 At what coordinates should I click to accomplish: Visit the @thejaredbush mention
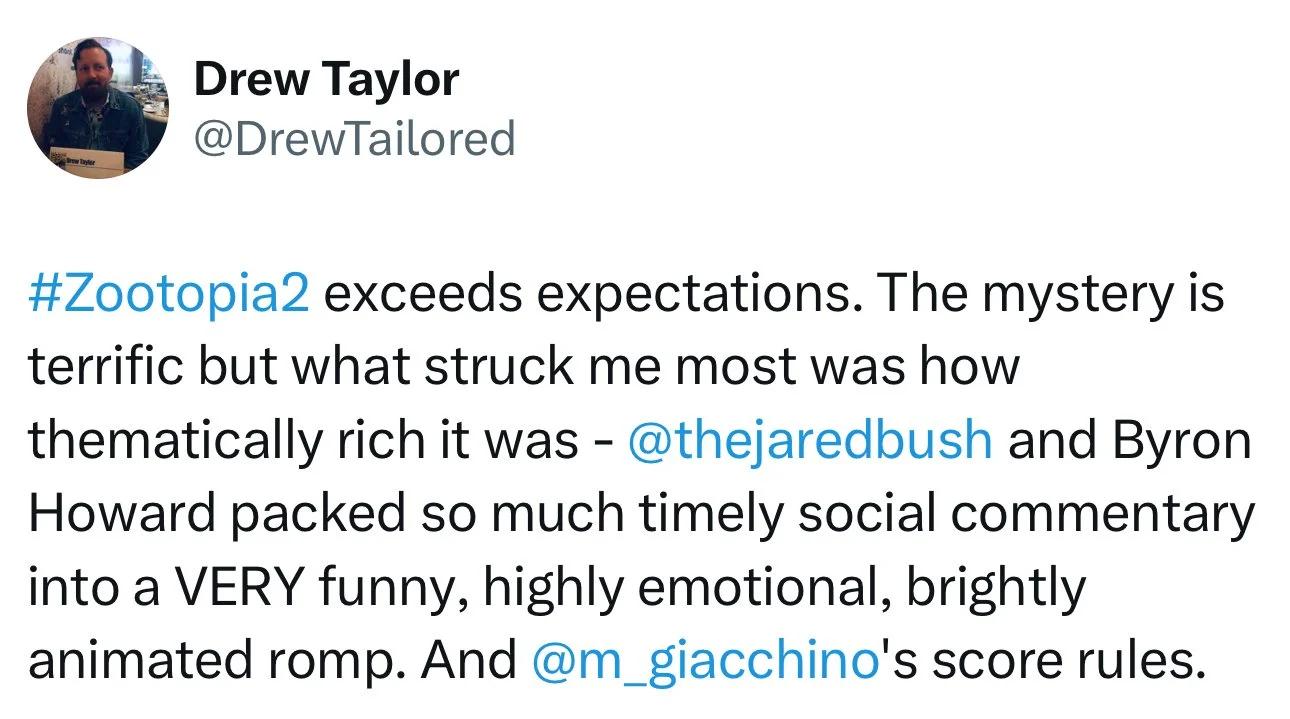[810, 441]
